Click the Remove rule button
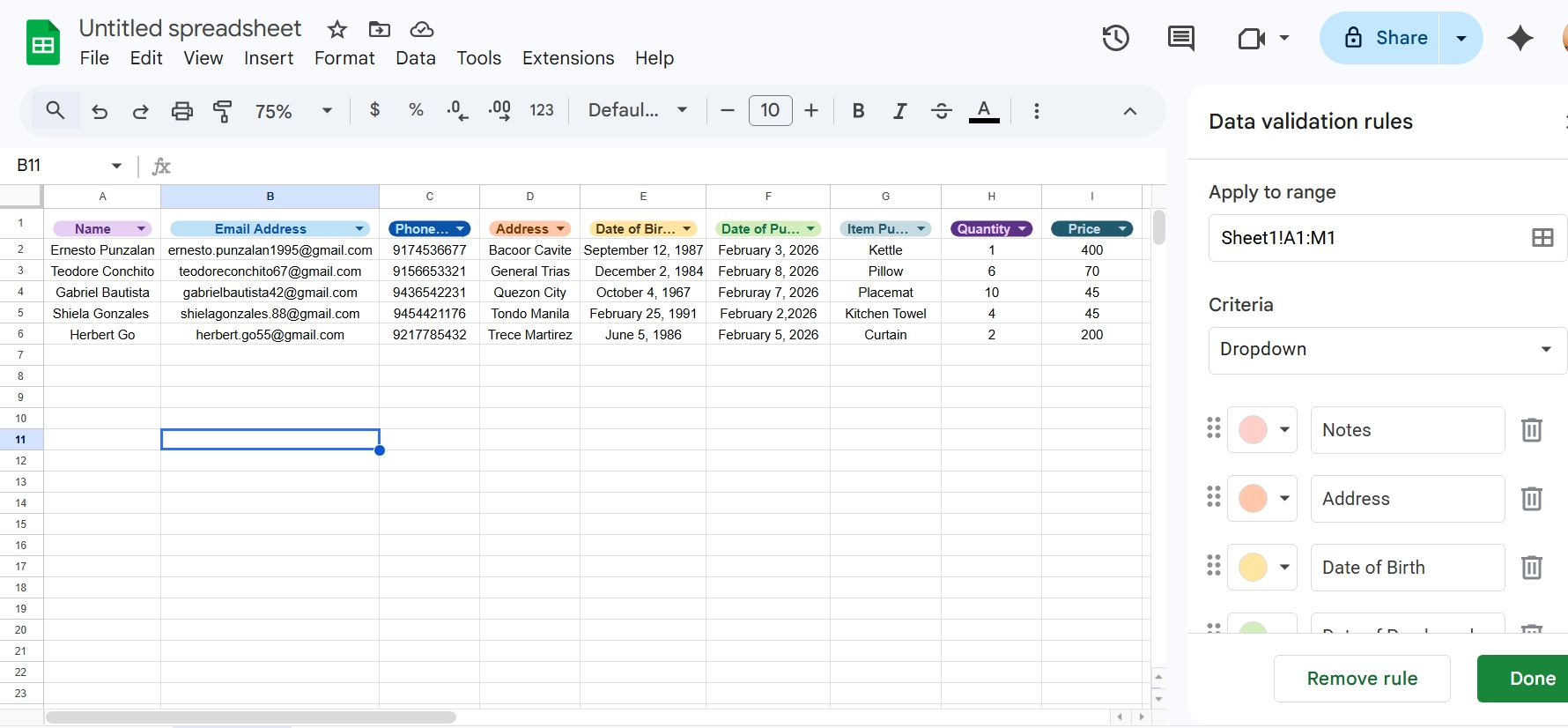The image size is (1568, 728). pos(1362,679)
